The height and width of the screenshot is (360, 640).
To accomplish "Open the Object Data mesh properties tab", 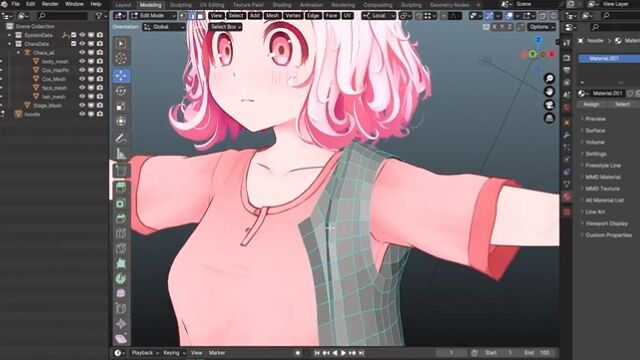I will (x=567, y=184).
